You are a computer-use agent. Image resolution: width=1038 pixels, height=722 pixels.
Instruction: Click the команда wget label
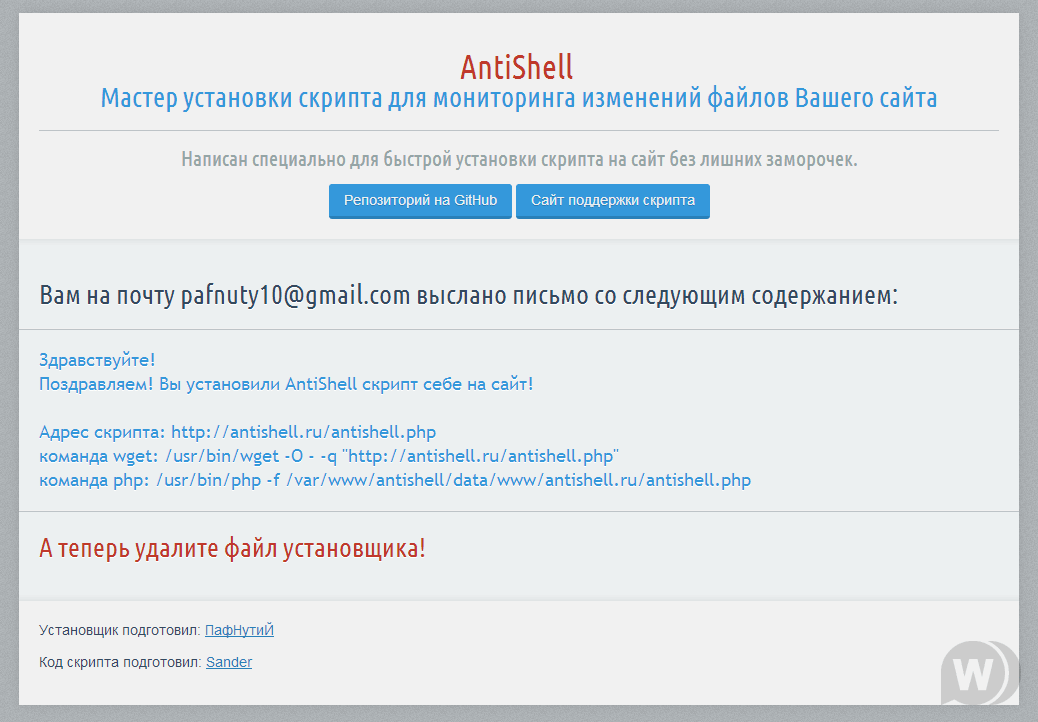click(98, 456)
